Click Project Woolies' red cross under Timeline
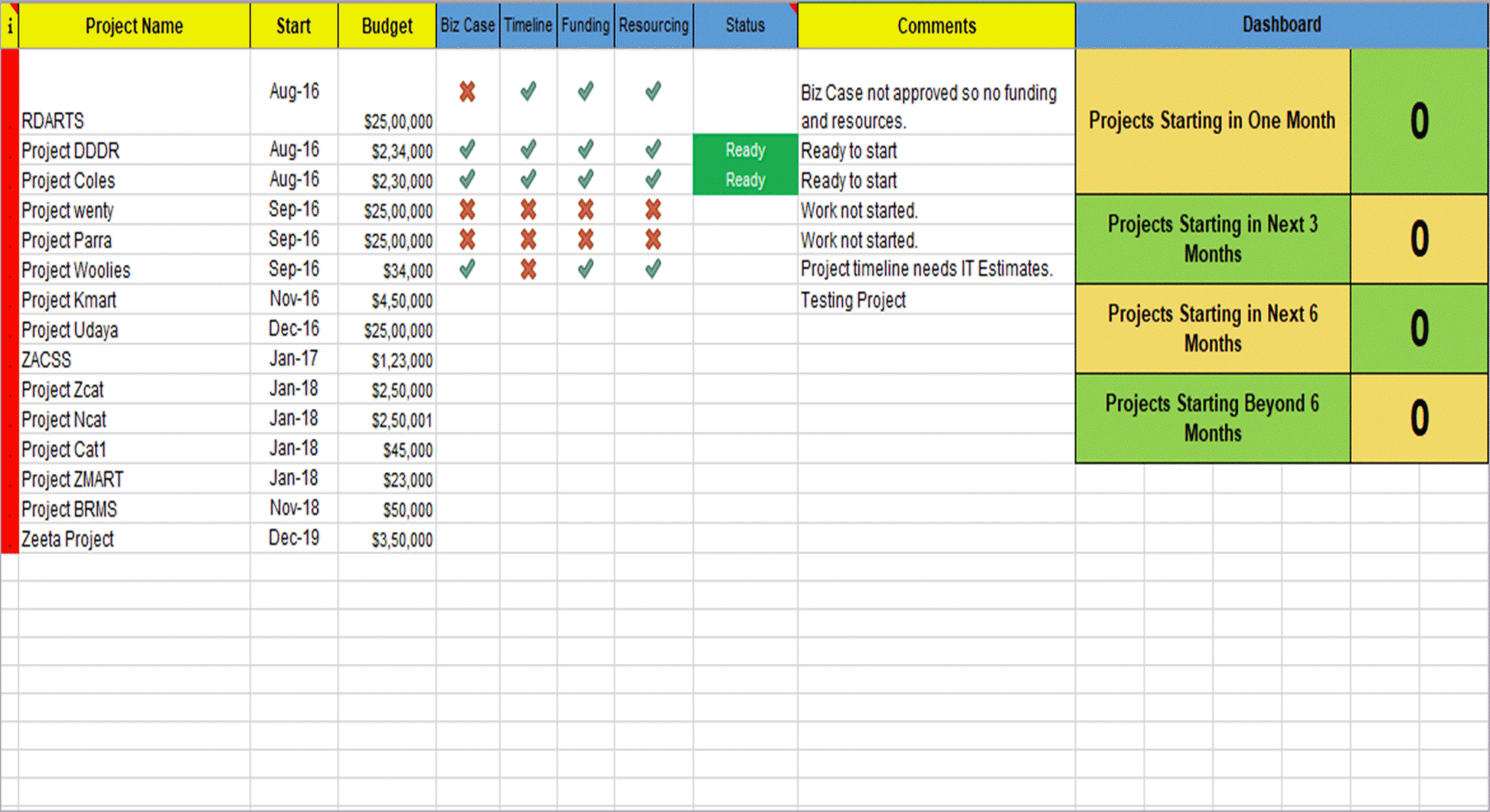 528,269
